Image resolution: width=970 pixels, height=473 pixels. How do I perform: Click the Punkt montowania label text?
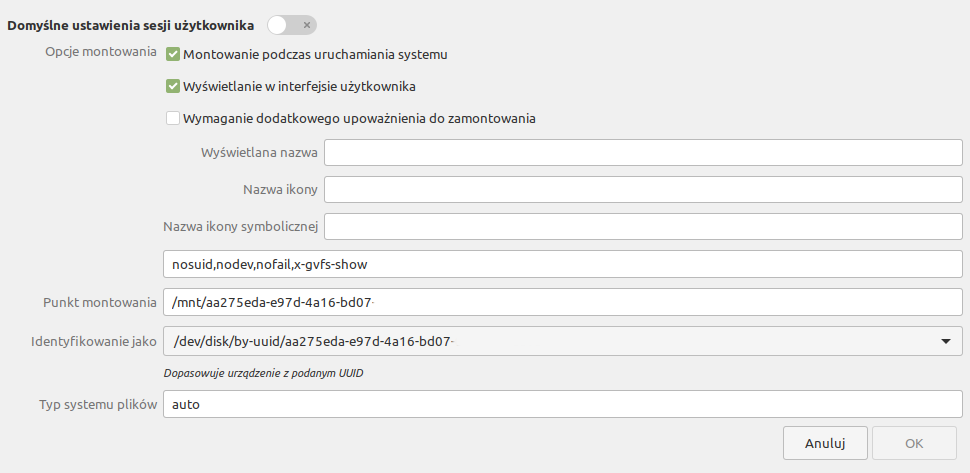click(x=100, y=302)
